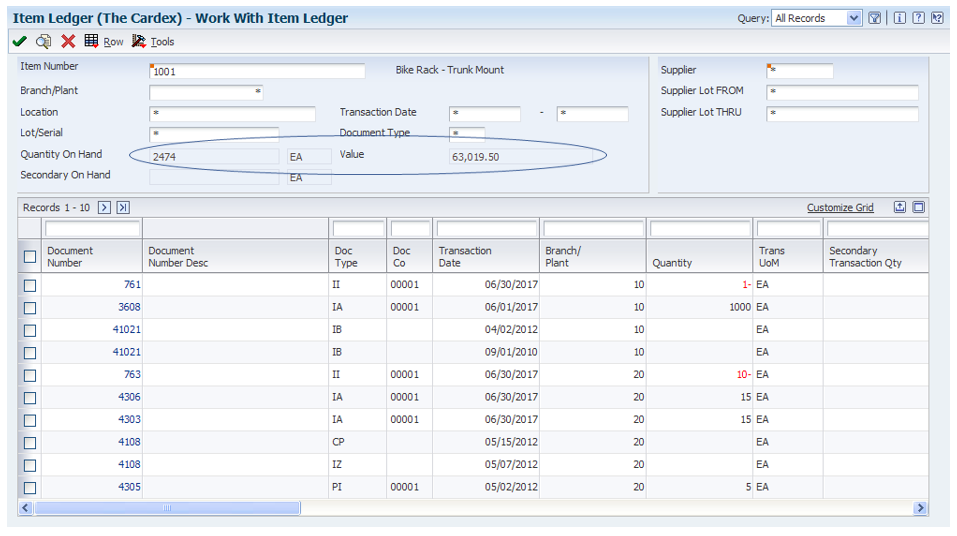Go to next page of records
The width and height of the screenshot is (957, 536).
pos(104,208)
